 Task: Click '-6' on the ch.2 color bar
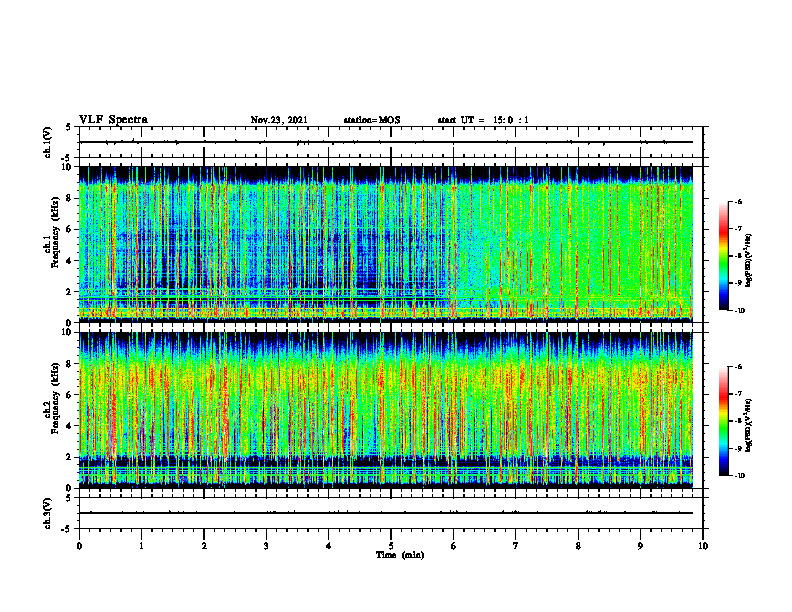(739, 367)
